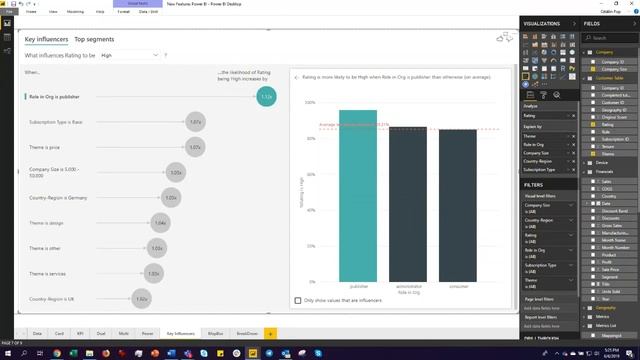
Task: Click the thumbs up feedback icon
Action: (500, 38)
